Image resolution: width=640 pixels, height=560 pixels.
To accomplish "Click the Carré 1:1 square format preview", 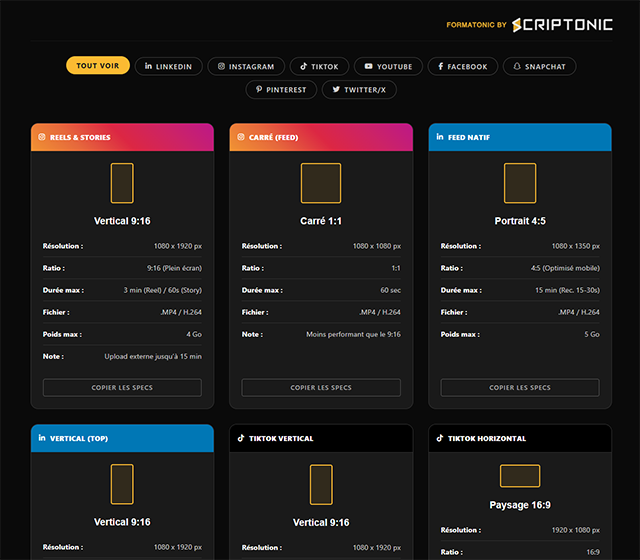I will [x=321, y=183].
